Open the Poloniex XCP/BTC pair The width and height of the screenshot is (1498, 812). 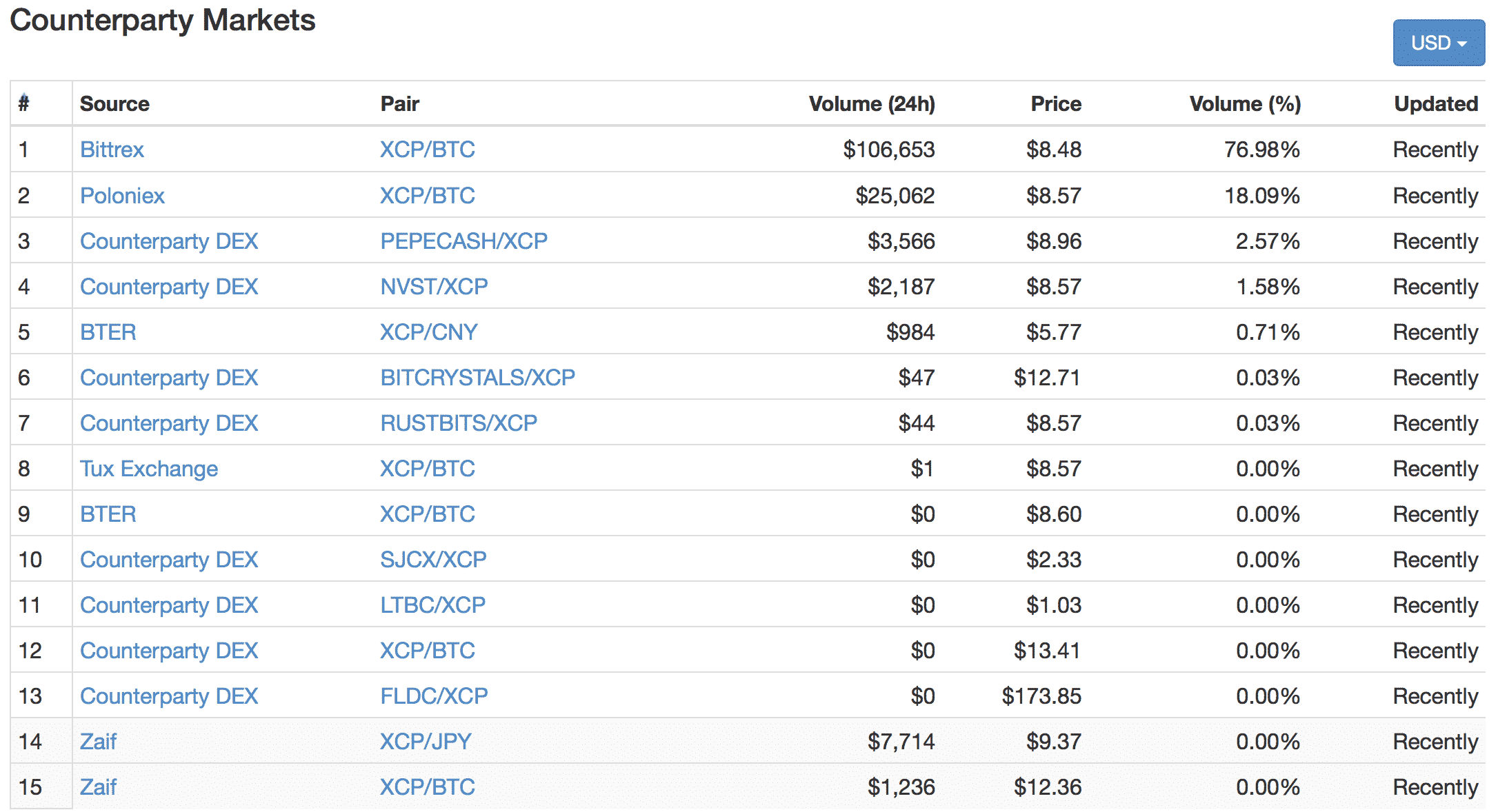(x=428, y=196)
